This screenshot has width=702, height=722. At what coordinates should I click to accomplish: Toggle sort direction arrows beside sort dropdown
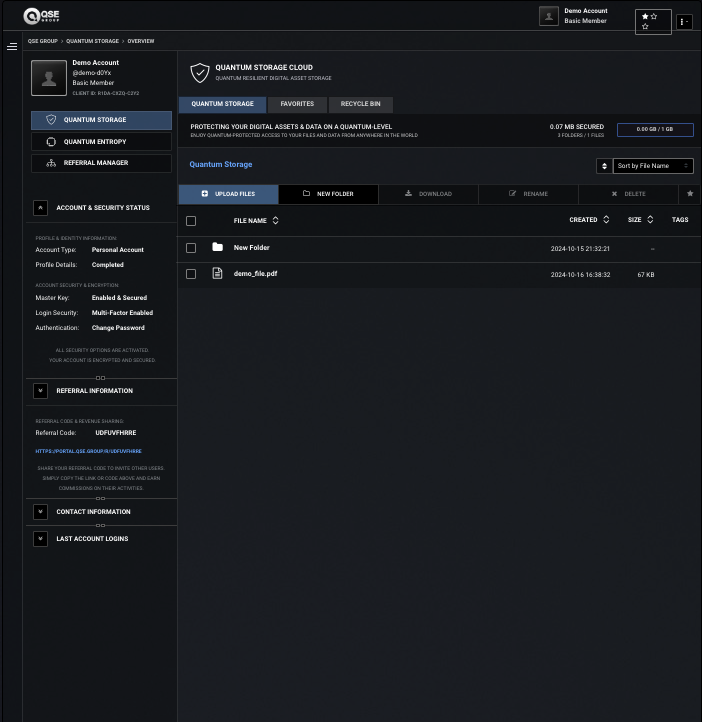pyautogui.click(x=604, y=166)
